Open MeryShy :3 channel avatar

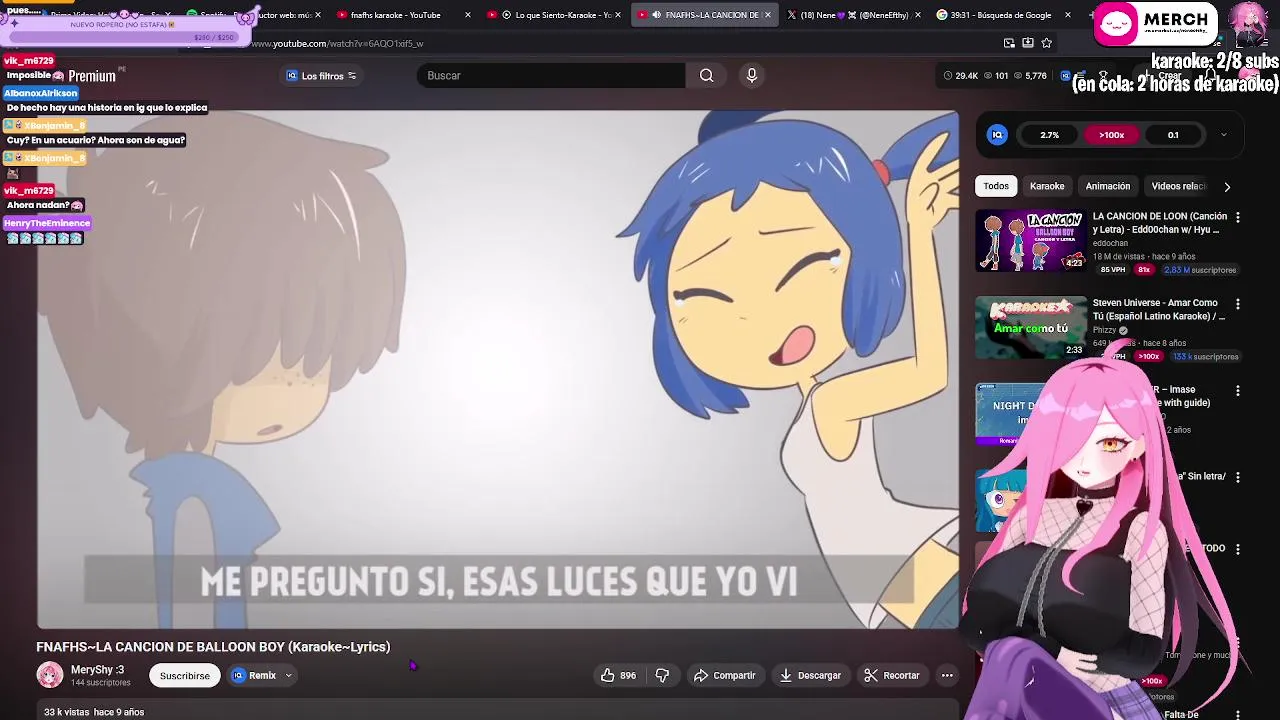[x=49, y=676]
